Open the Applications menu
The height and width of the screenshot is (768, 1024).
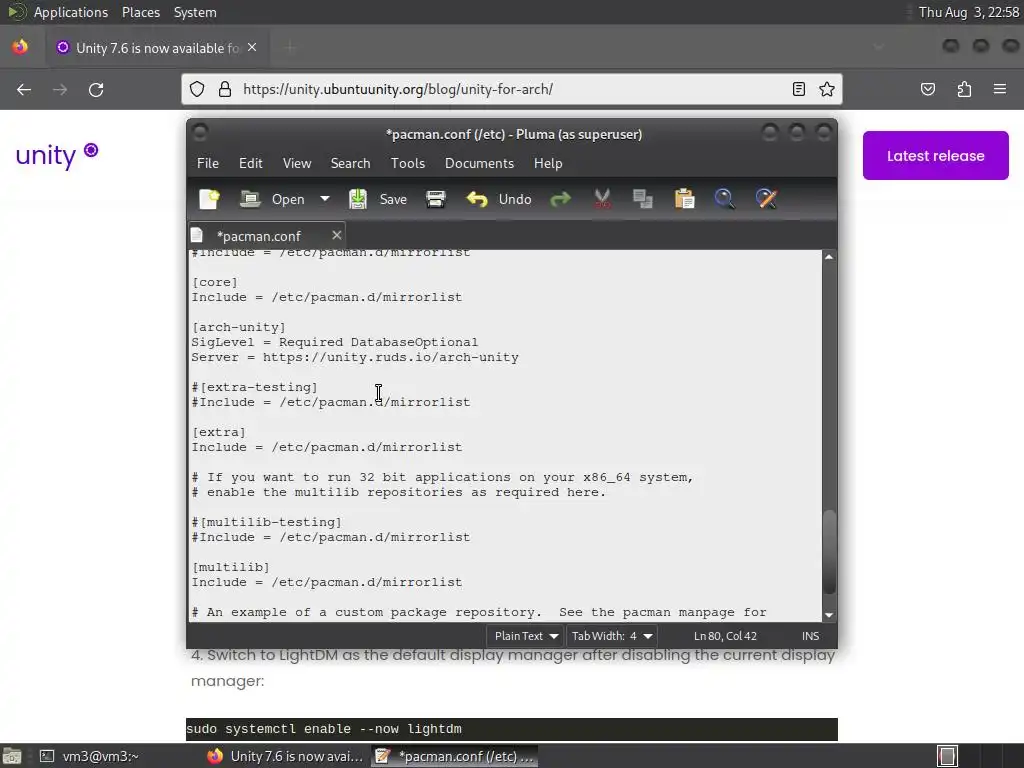tap(71, 12)
